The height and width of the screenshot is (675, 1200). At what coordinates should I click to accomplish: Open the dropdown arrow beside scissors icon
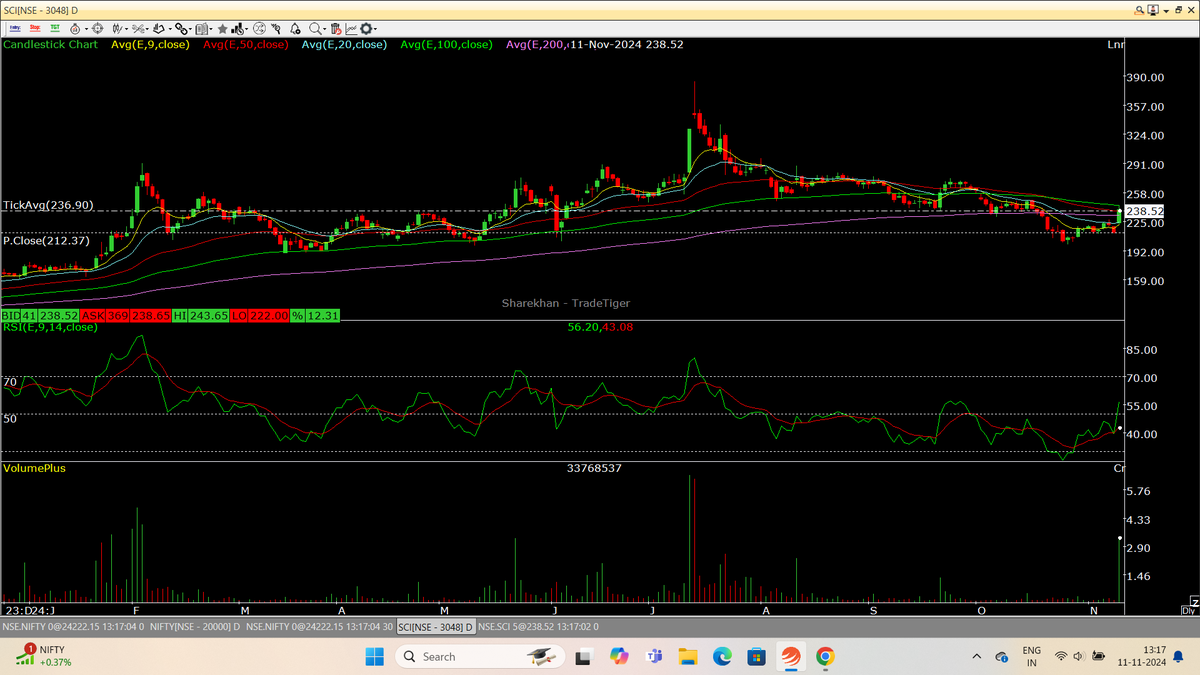[x=147, y=29]
